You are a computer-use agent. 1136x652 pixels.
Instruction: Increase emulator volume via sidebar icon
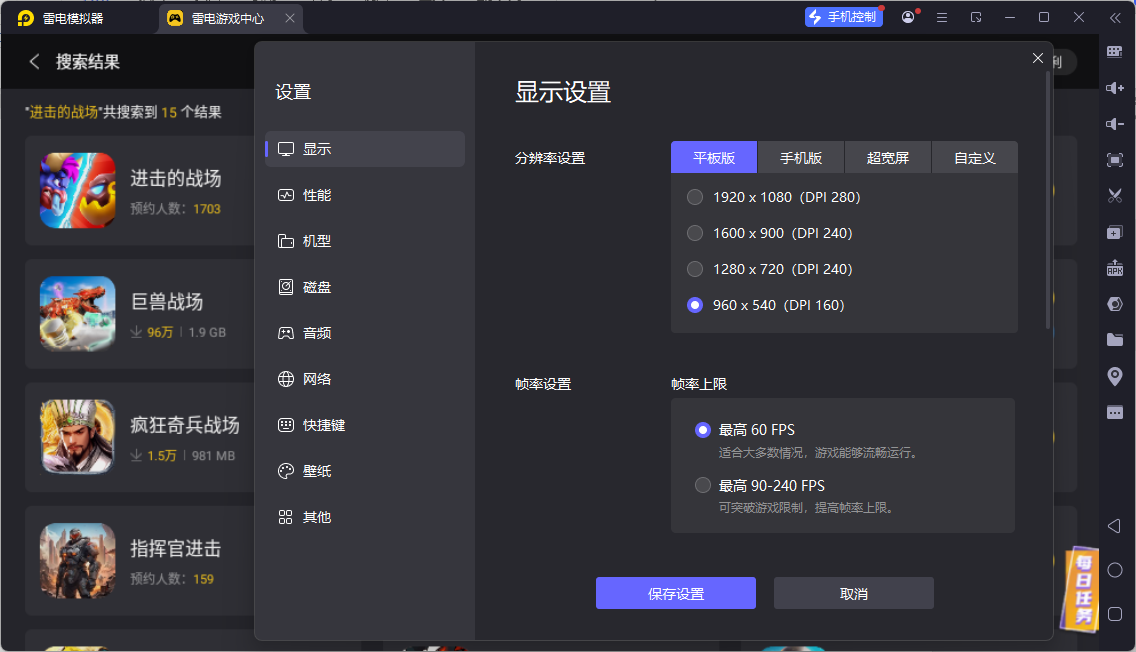point(1114,88)
